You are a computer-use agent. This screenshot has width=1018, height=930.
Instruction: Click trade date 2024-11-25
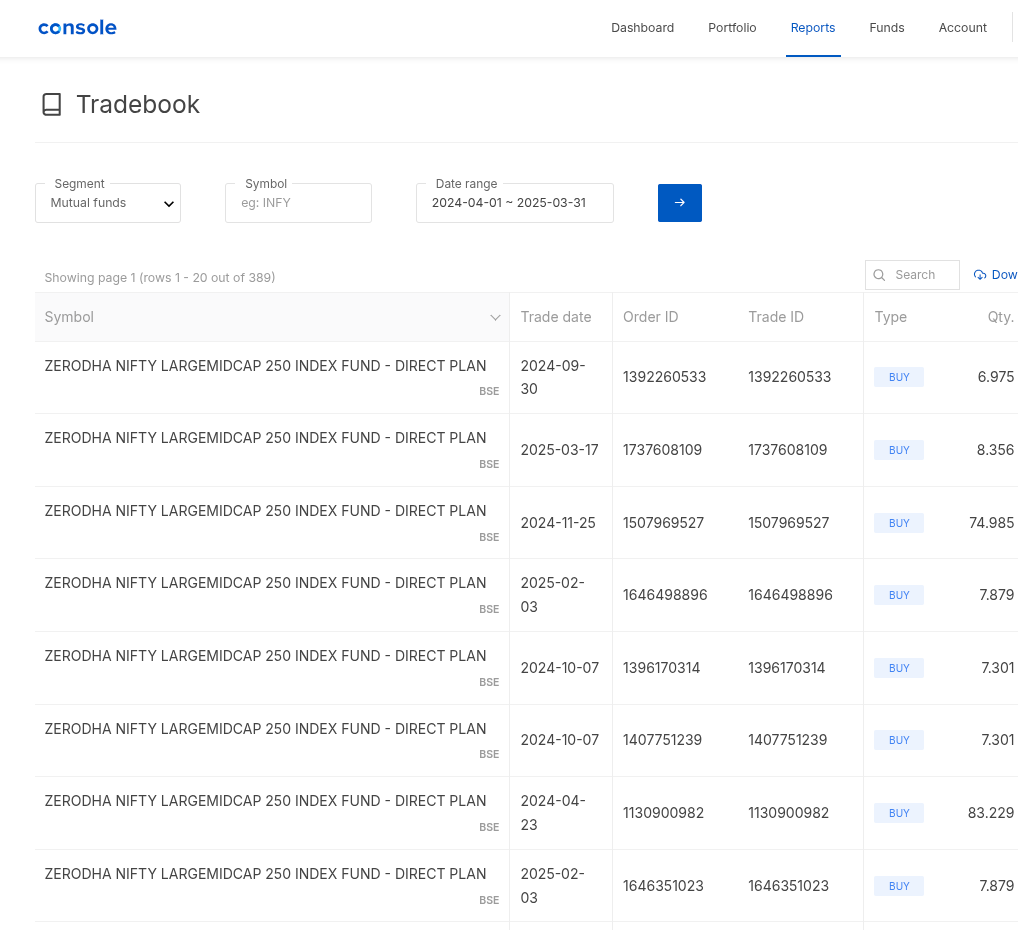point(558,523)
